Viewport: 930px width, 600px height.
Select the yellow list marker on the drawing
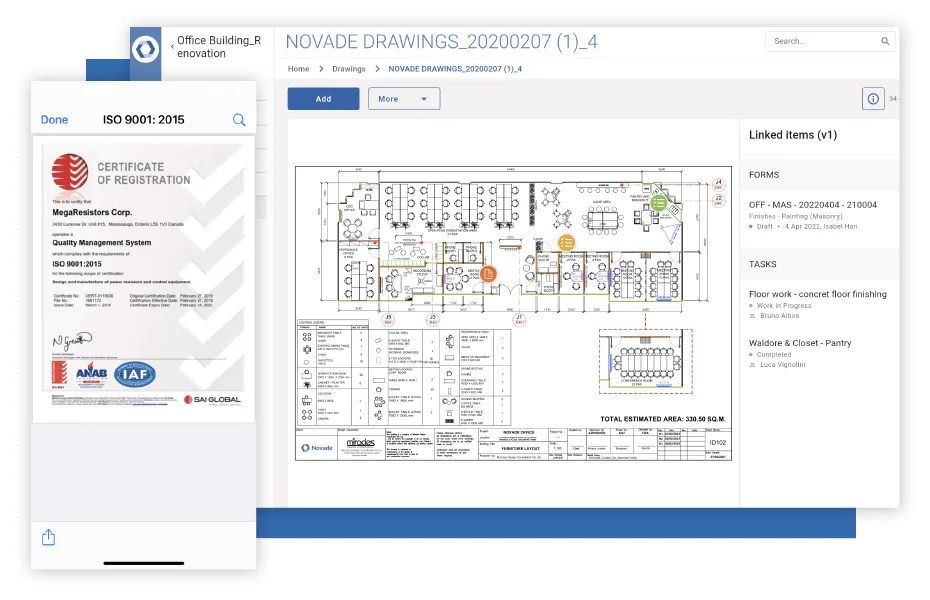(566, 242)
